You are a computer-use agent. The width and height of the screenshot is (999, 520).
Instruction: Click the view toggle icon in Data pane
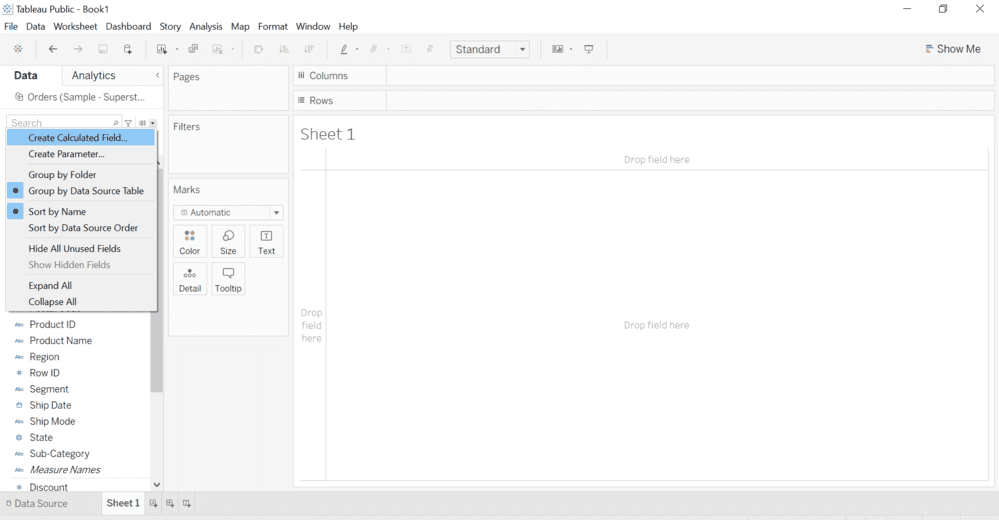143,123
